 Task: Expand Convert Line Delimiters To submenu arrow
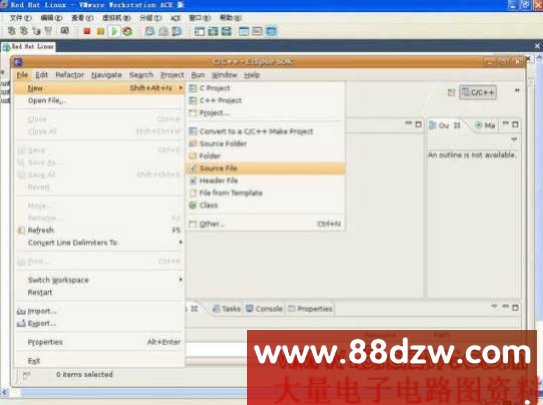click(180, 242)
